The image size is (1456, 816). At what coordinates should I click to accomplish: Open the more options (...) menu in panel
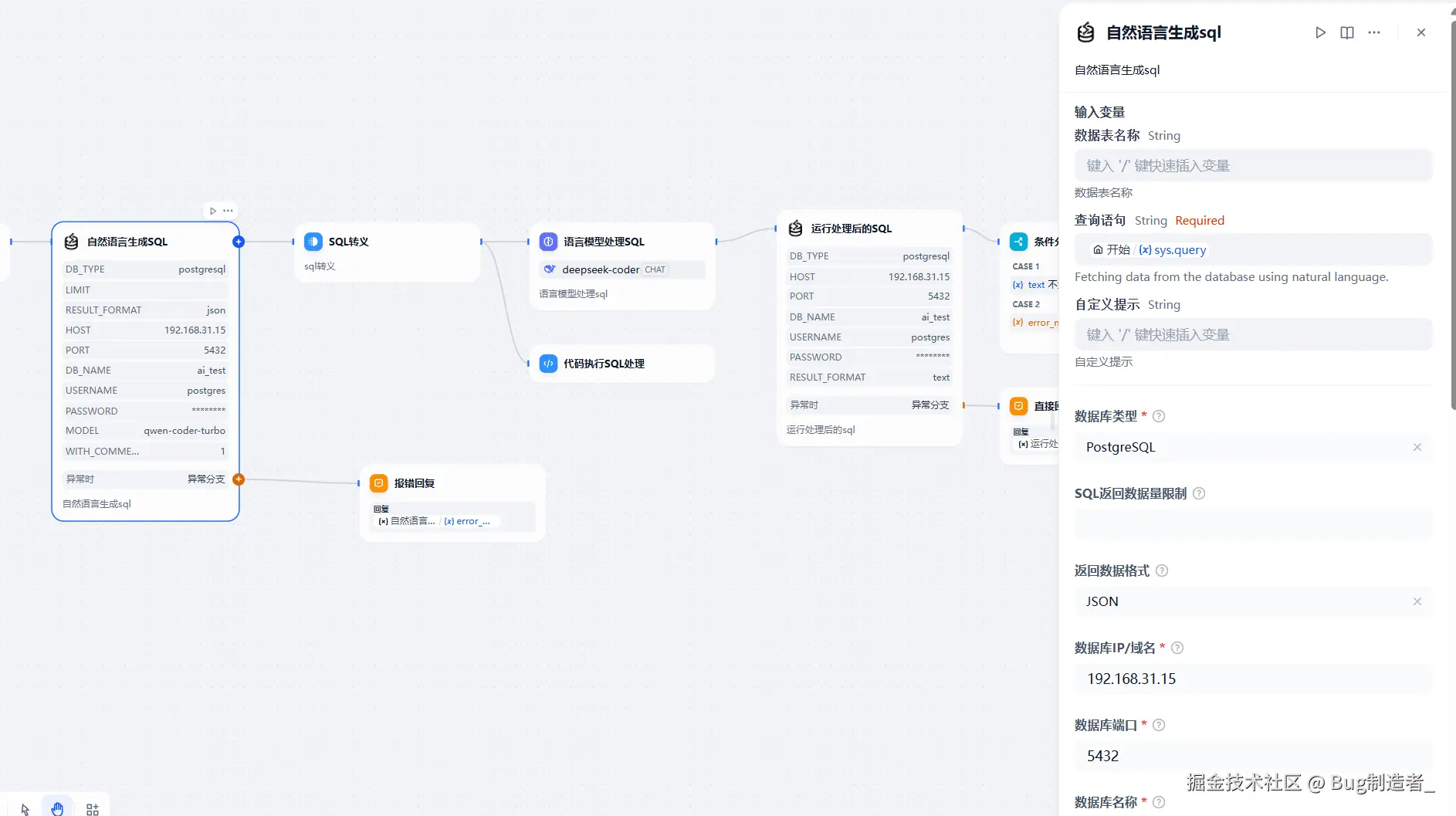coord(1374,32)
